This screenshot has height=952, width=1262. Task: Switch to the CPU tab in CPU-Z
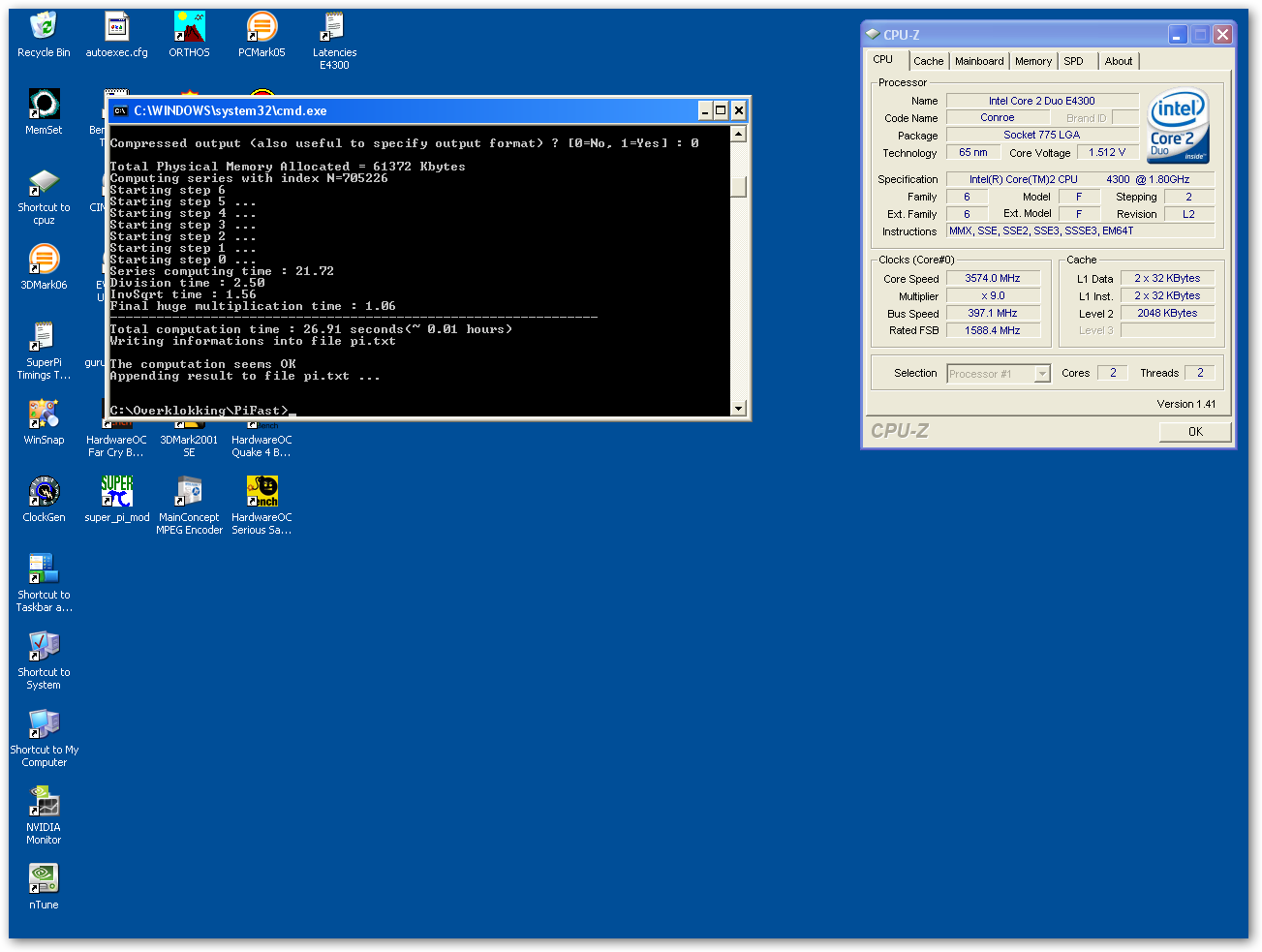pyautogui.click(x=883, y=59)
